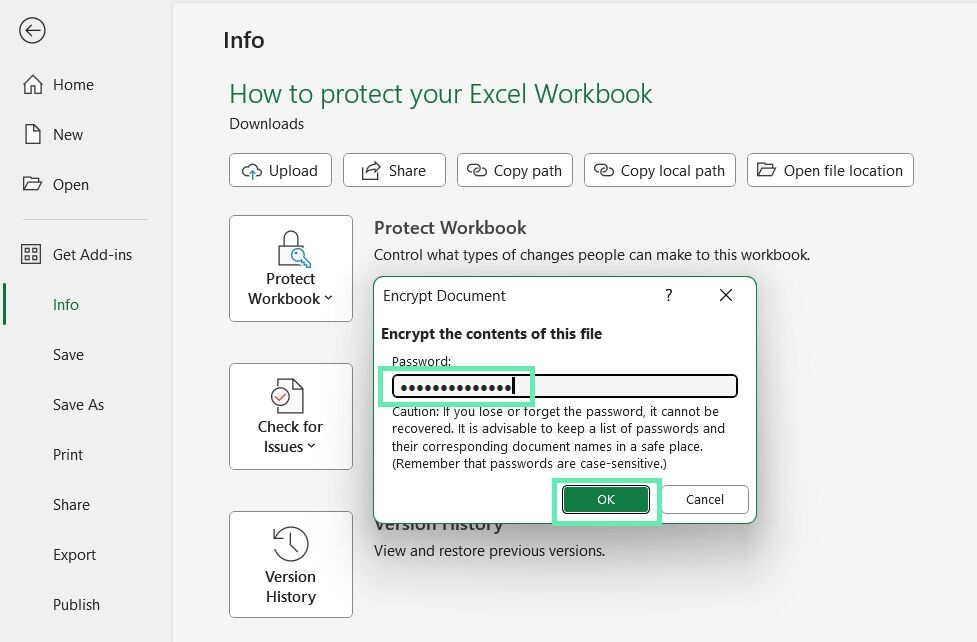Viewport: 977px width, 642px height.
Task: Open the Print page
Action: (67, 454)
